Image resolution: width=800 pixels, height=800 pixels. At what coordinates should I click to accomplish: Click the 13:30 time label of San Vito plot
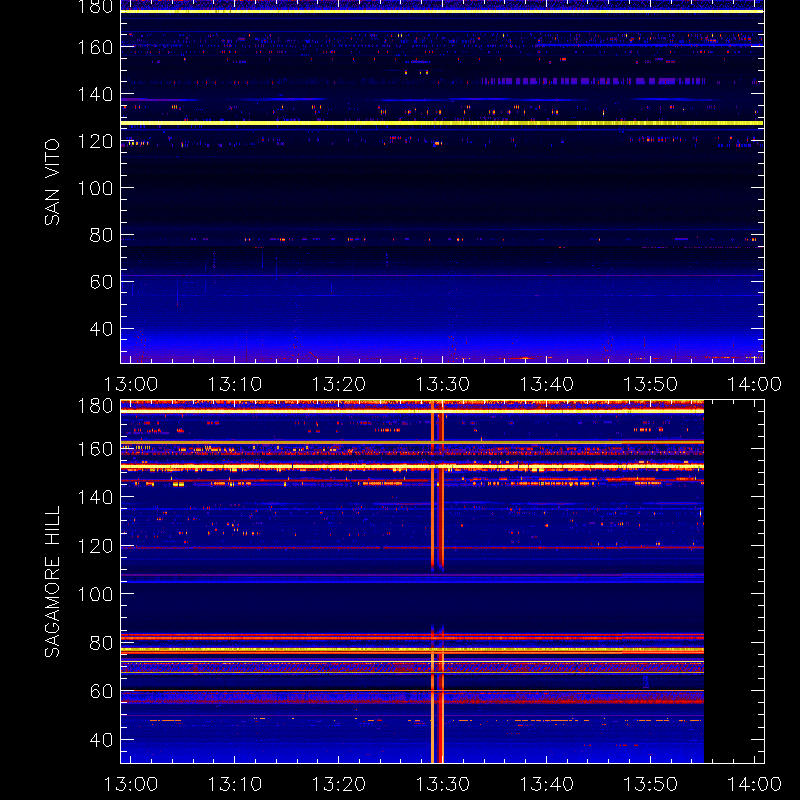click(x=443, y=384)
